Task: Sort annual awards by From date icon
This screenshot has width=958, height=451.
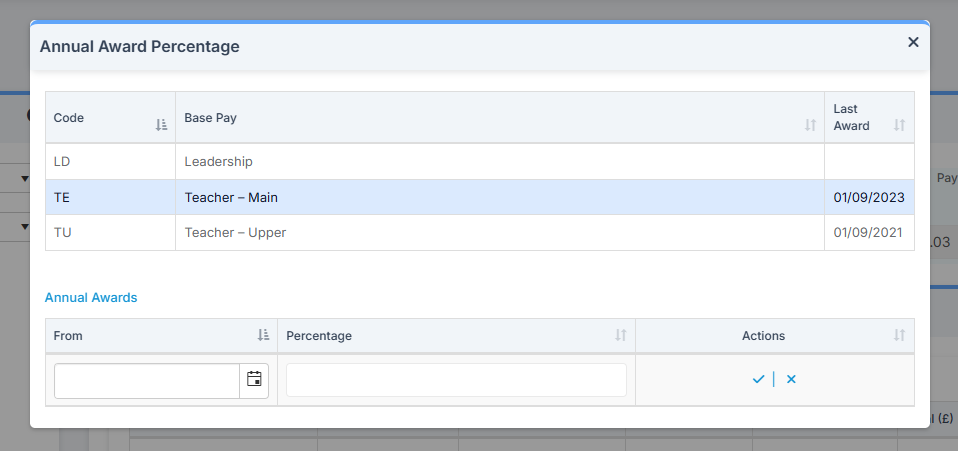Action: coord(263,336)
